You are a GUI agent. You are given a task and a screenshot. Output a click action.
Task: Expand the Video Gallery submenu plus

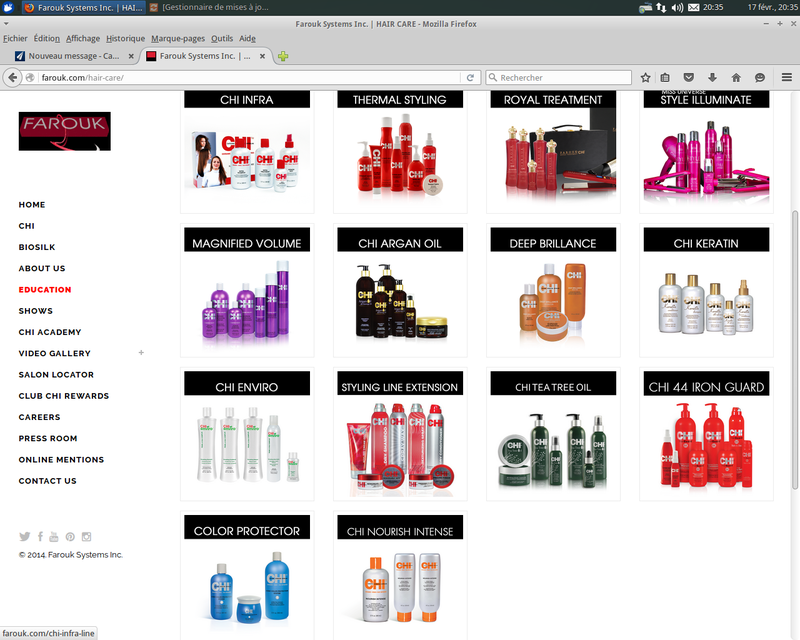pyautogui.click(x=141, y=353)
